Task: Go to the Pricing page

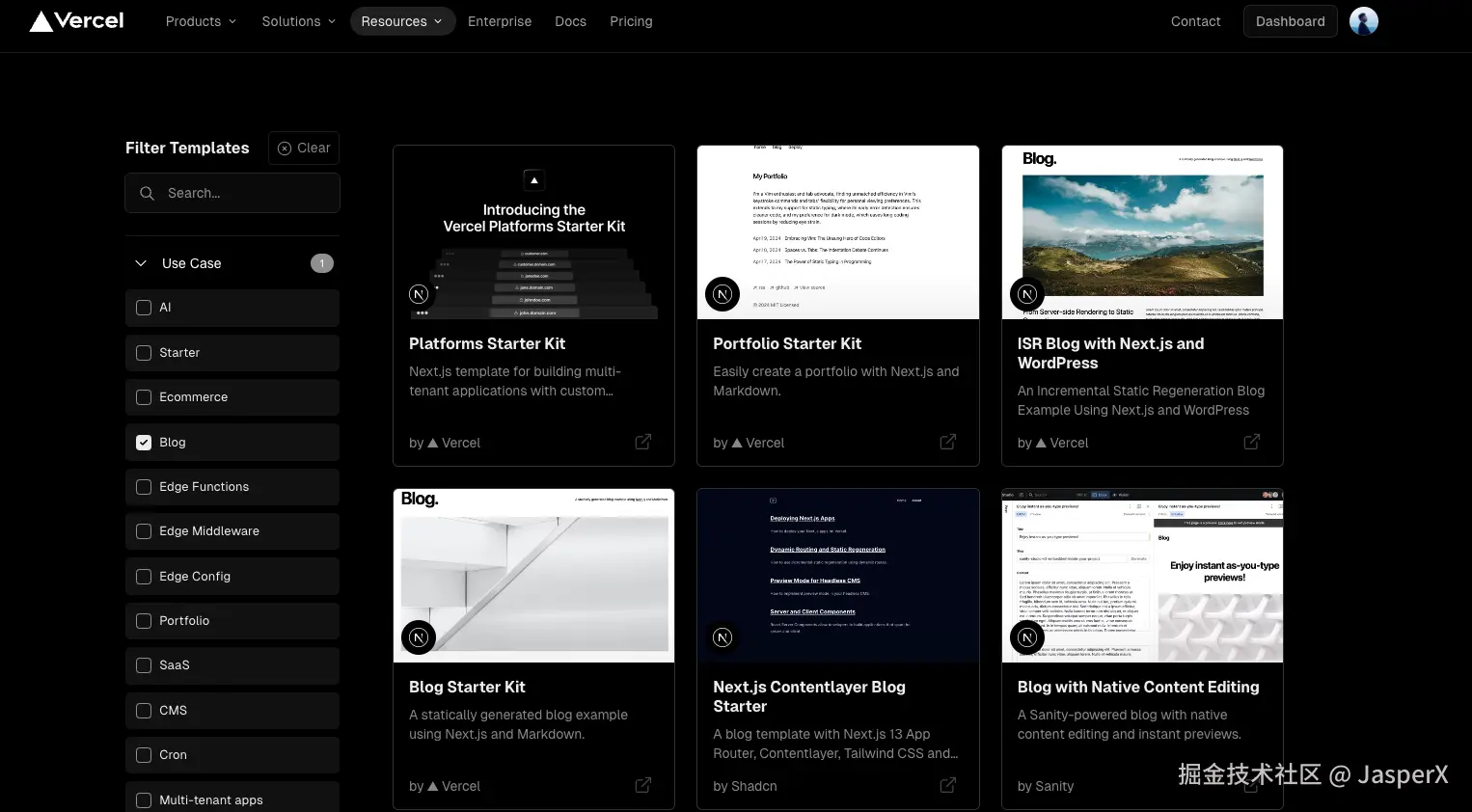Action: [631, 21]
